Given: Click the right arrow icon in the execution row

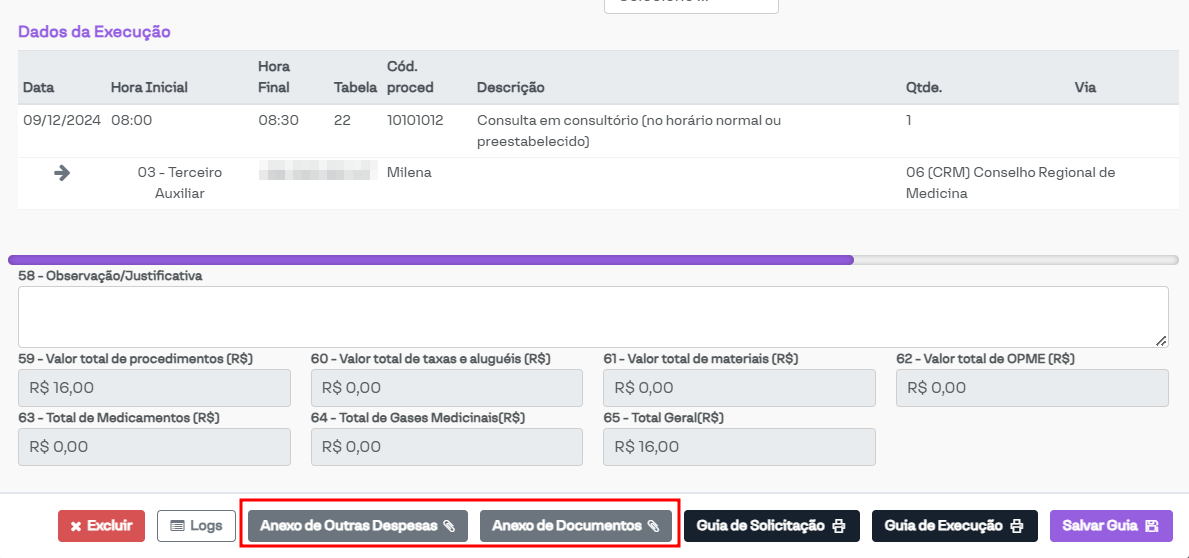Looking at the screenshot, I should pyautogui.click(x=62, y=172).
